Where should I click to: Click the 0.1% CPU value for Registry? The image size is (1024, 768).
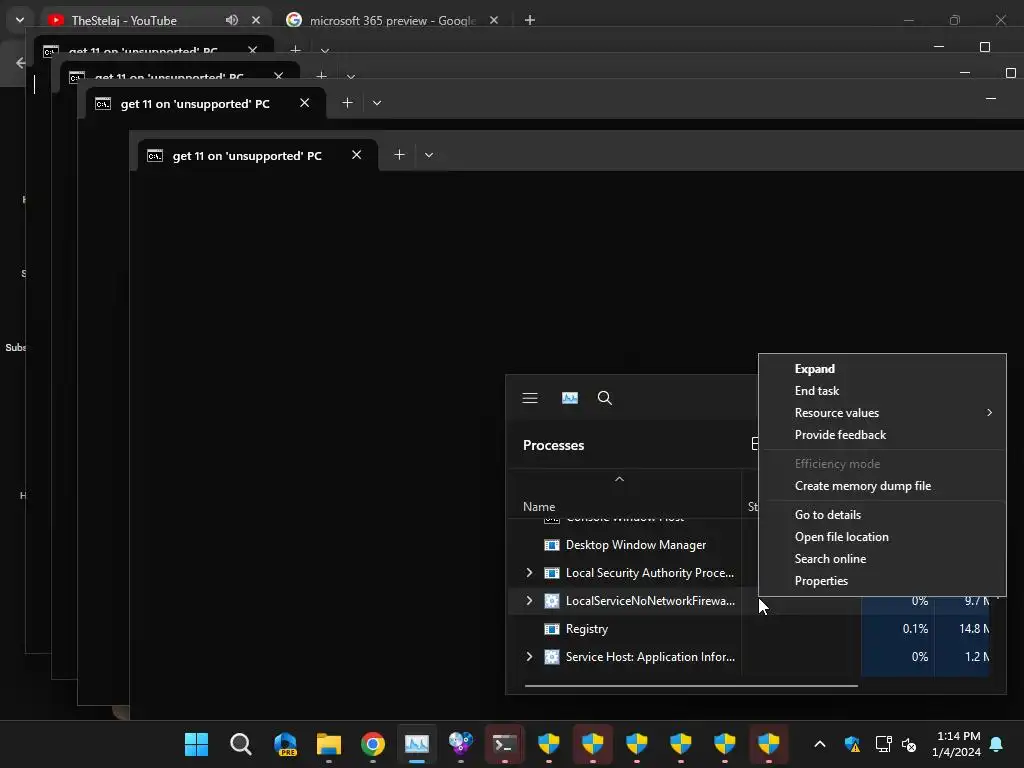point(915,629)
